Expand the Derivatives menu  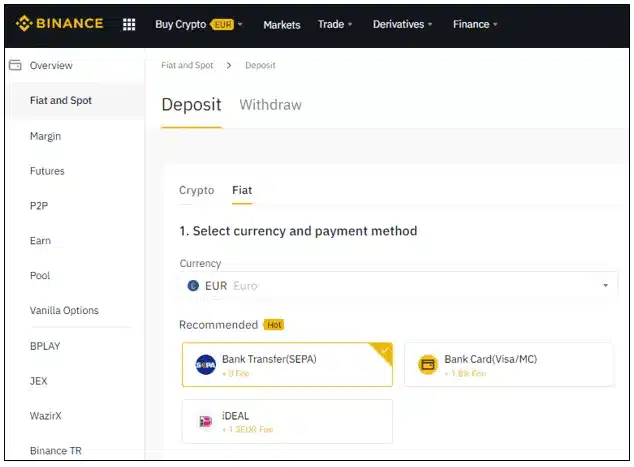(x=403, y=24)
